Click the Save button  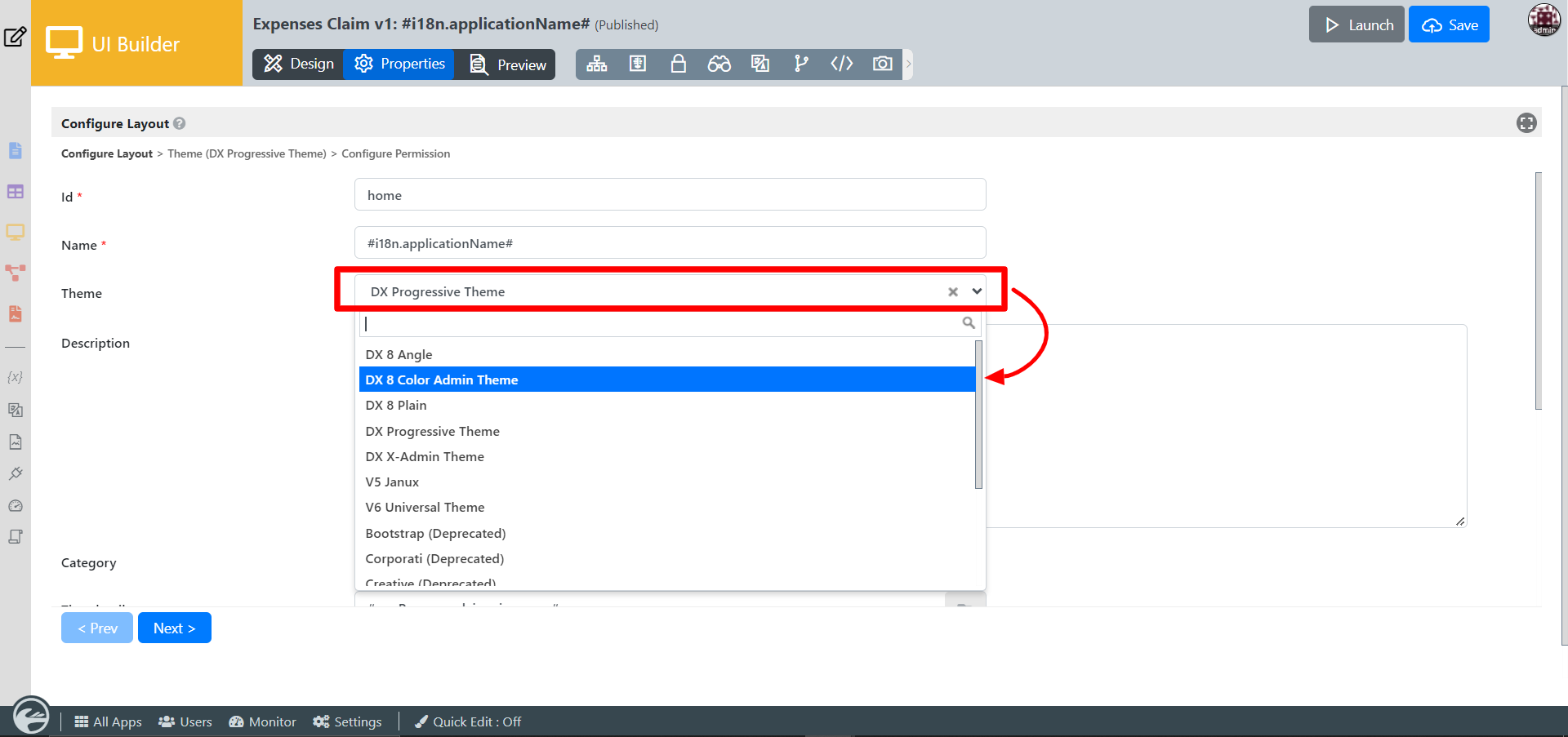pyautogui.click(x=1449, y=24)
